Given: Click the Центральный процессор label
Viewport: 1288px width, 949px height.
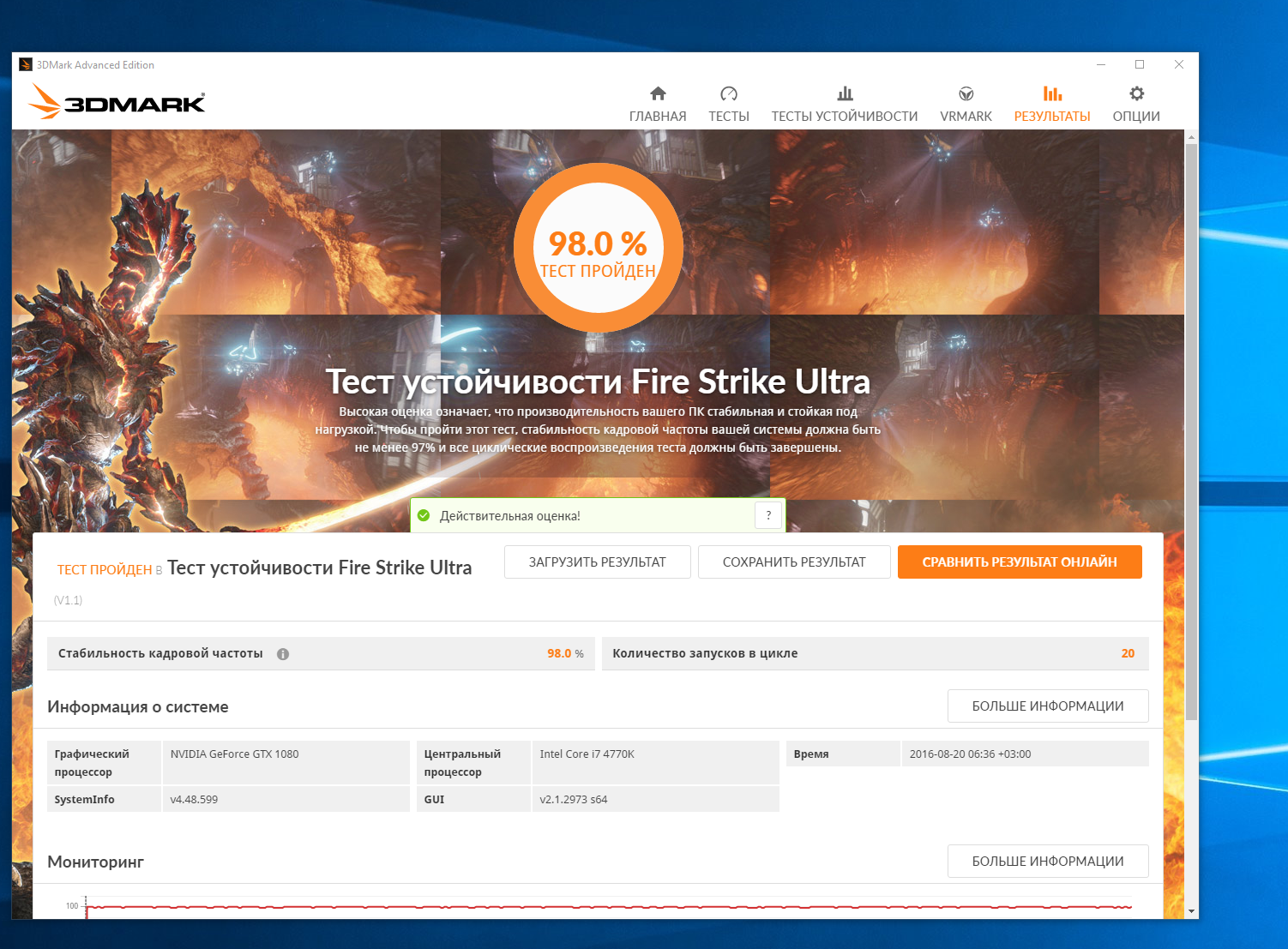Looking at the screenshot, I should click(462, 763).
